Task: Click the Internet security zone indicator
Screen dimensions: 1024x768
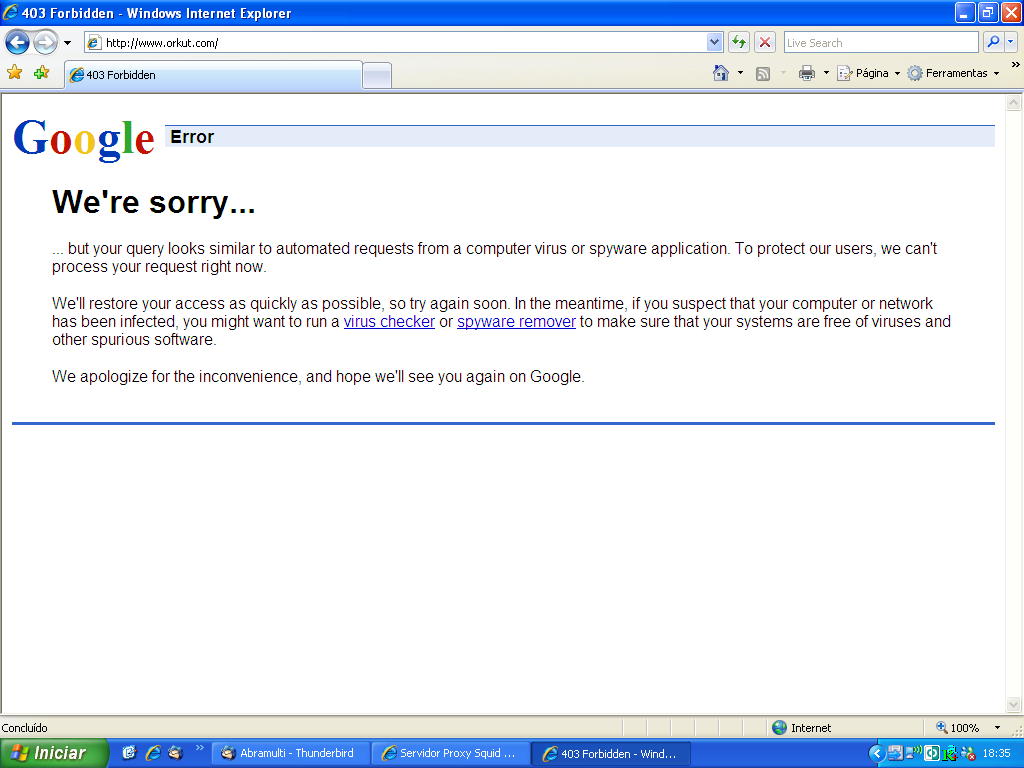Action: [x=801, y=728]
